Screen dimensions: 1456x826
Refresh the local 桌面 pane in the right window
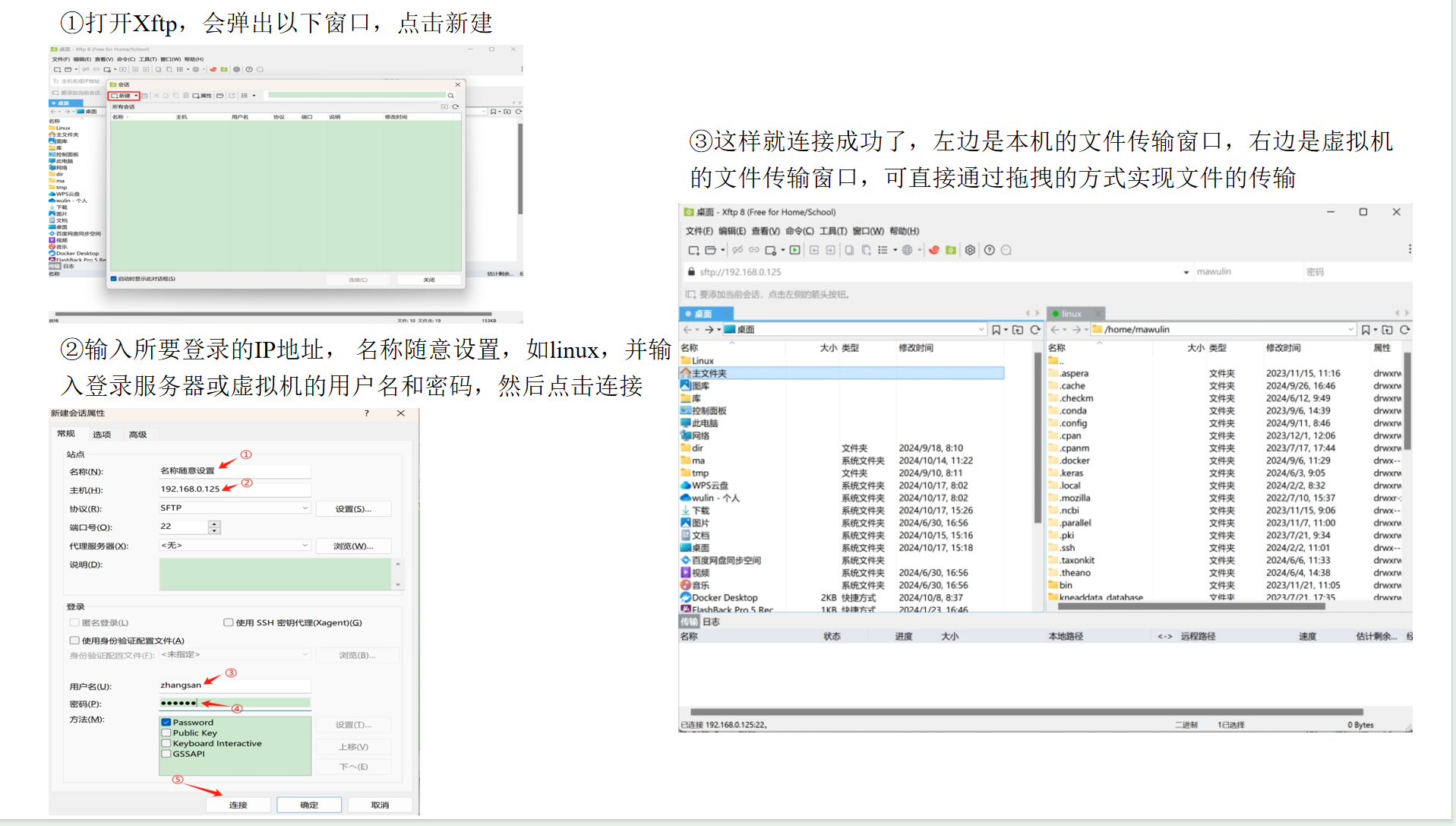[x=1034, y=330]
